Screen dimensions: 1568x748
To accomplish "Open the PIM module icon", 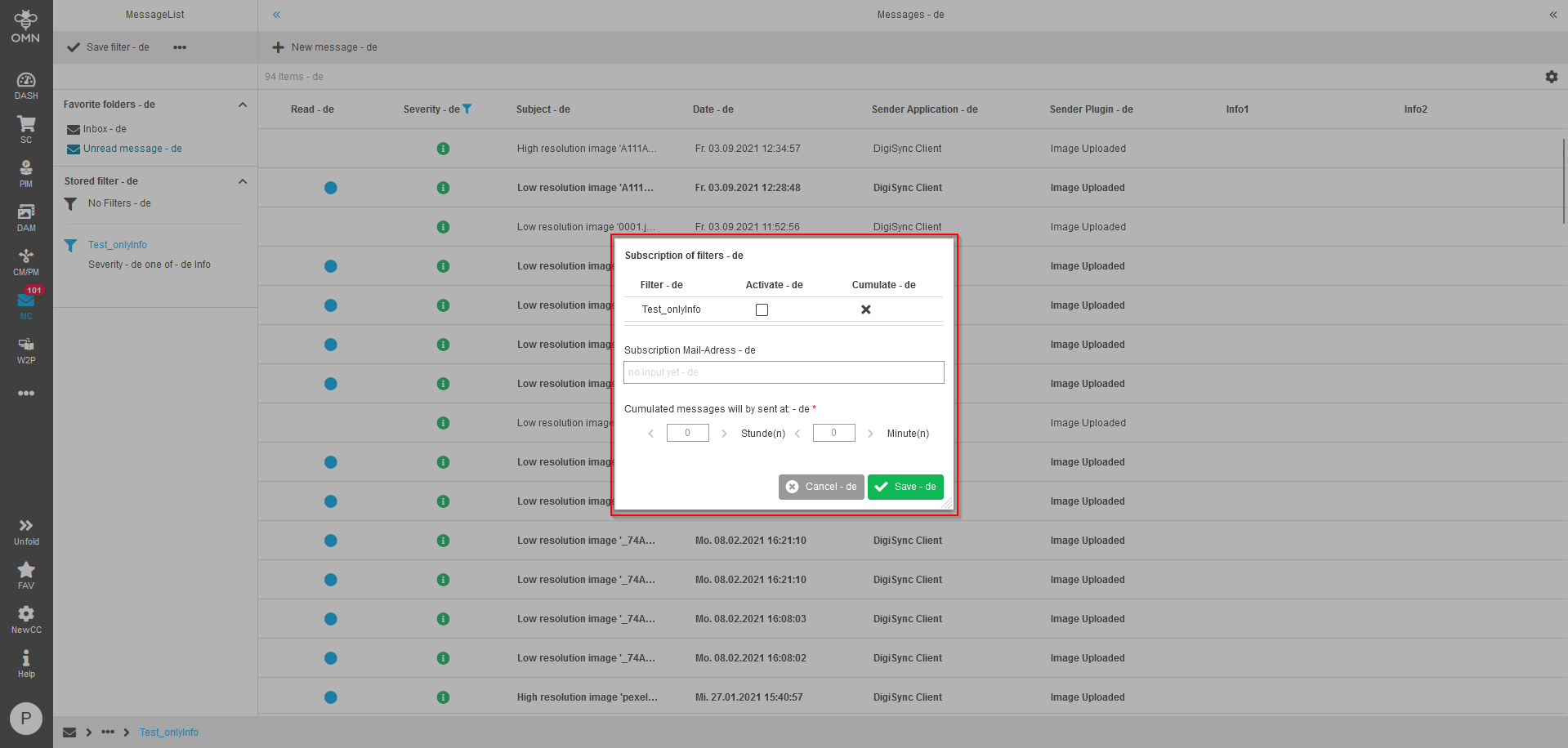I will (26, 173).
